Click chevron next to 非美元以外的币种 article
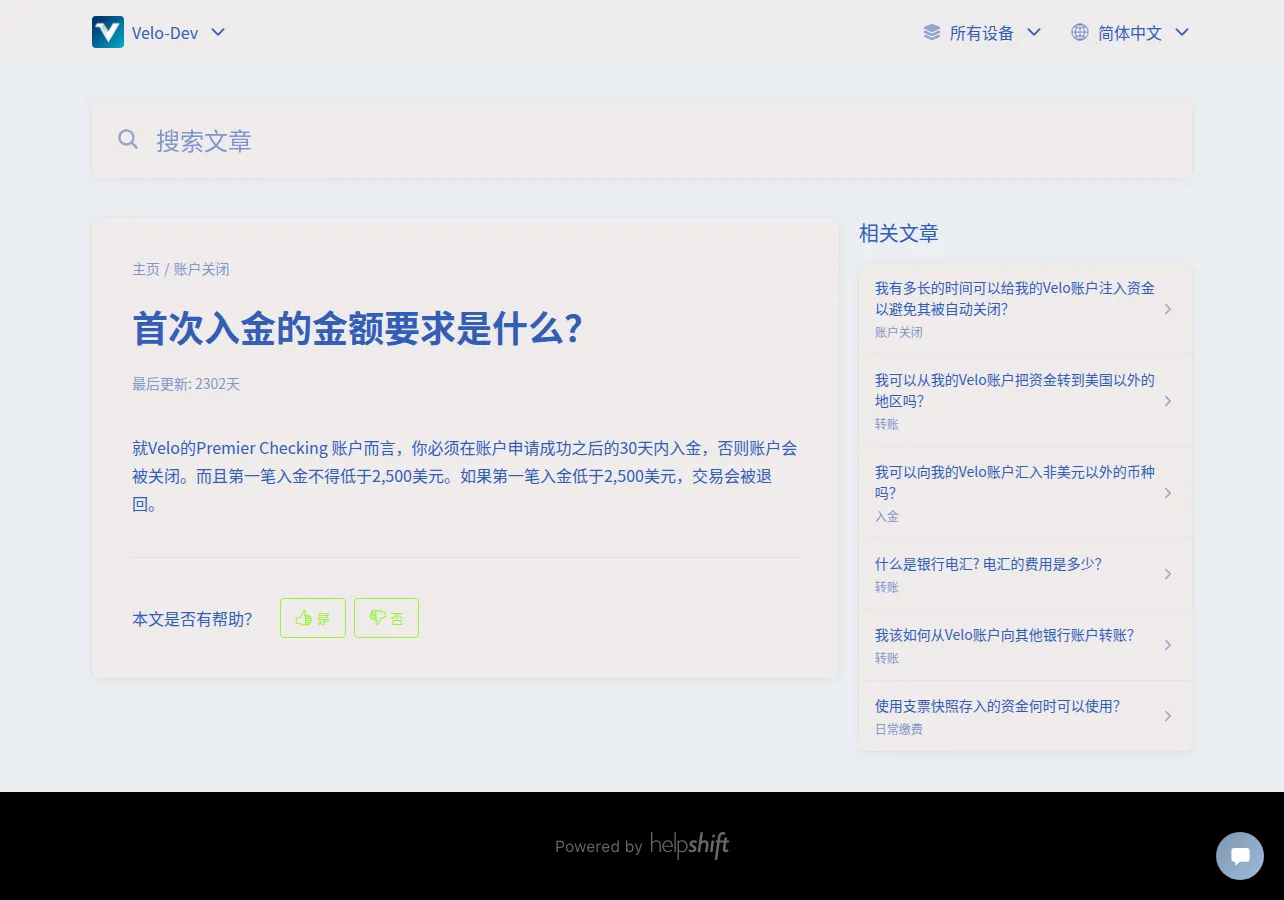The image size is (1284, 900). [1168, 493]
